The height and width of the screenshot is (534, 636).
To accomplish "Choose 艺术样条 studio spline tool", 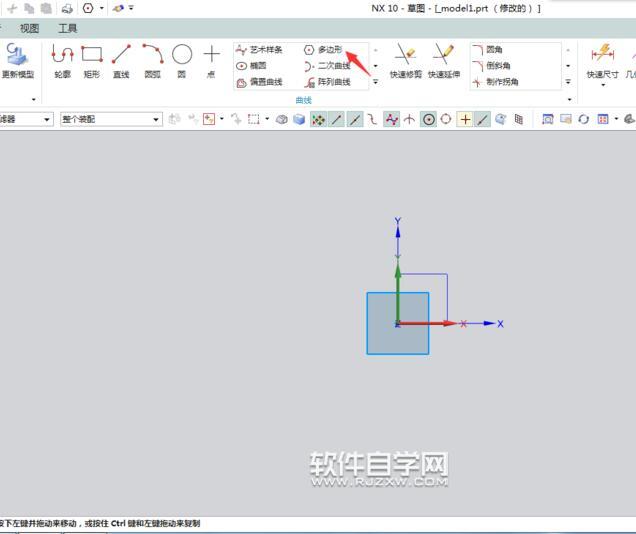I will [x=260, y=50].
